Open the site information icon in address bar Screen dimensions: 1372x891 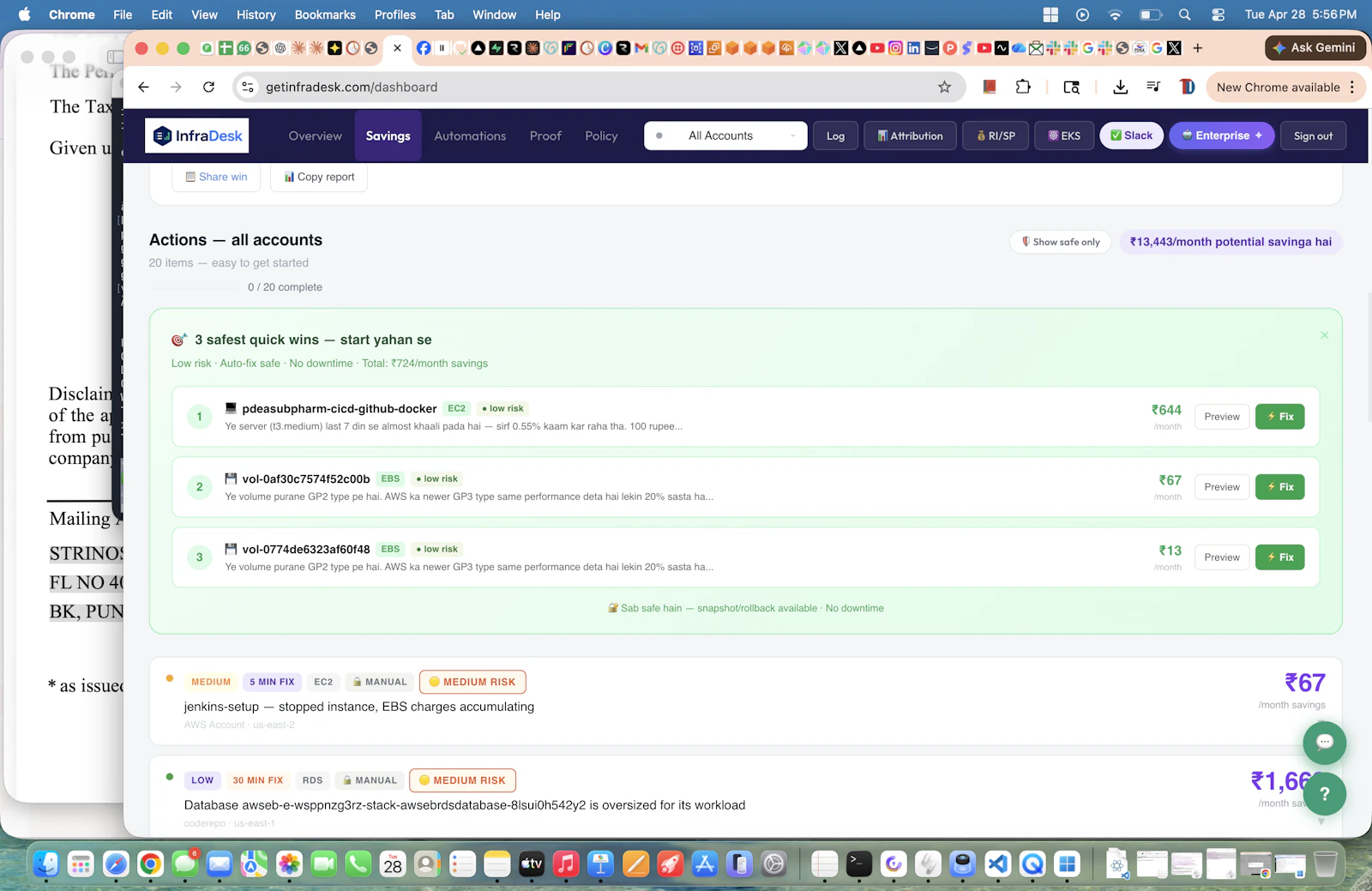click(x=248, y=87)
